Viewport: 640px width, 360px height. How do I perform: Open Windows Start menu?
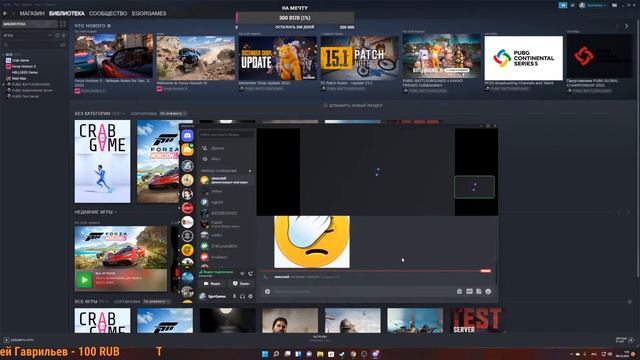click(x=265, y=354)
